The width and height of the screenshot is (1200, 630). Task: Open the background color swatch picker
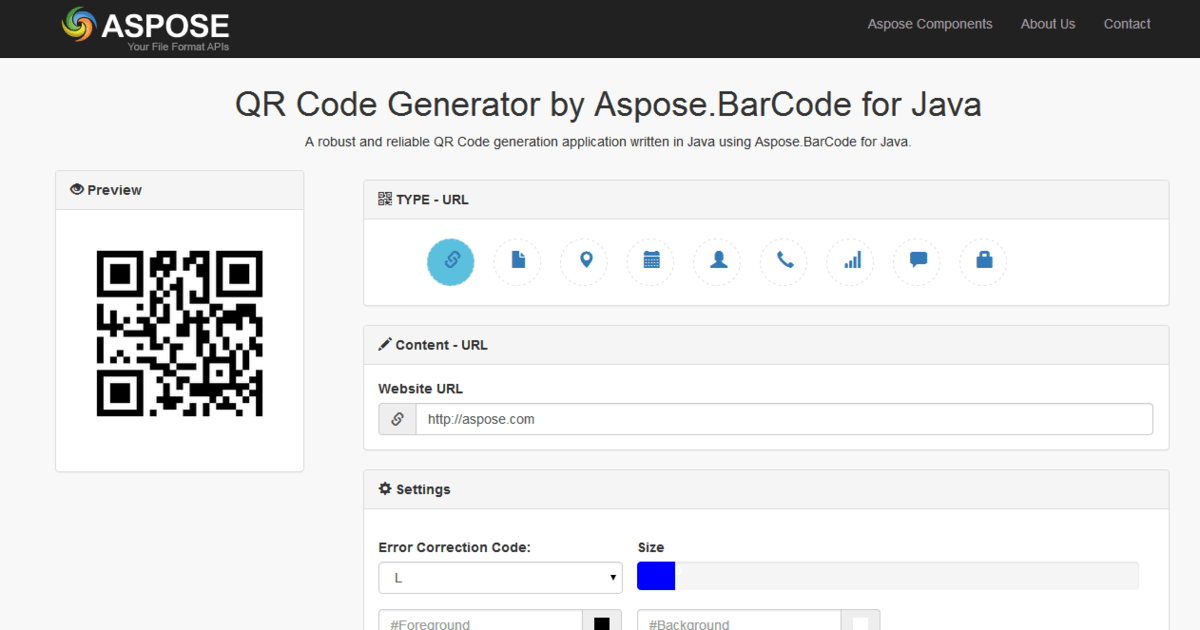[x=861, y=622]
